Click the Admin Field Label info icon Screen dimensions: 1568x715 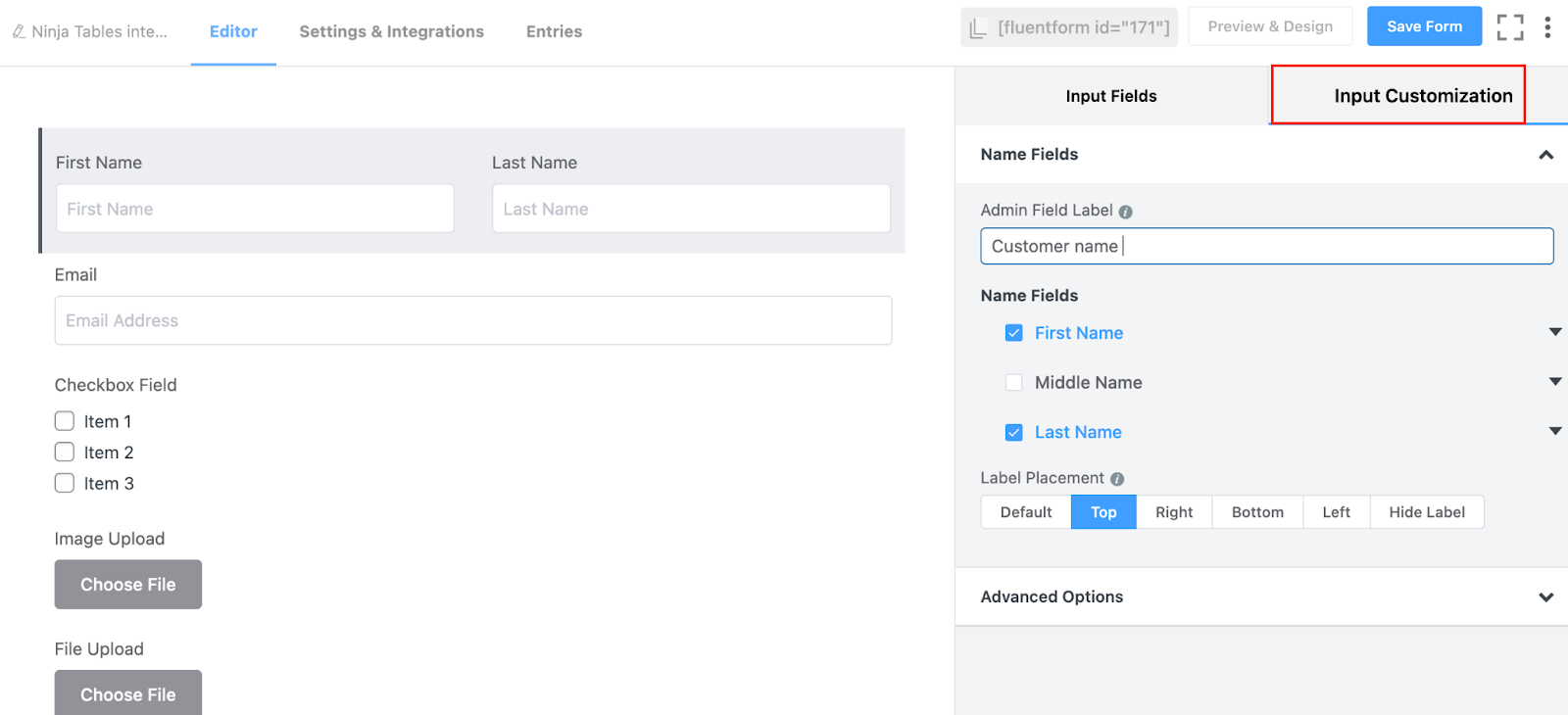1125,212
